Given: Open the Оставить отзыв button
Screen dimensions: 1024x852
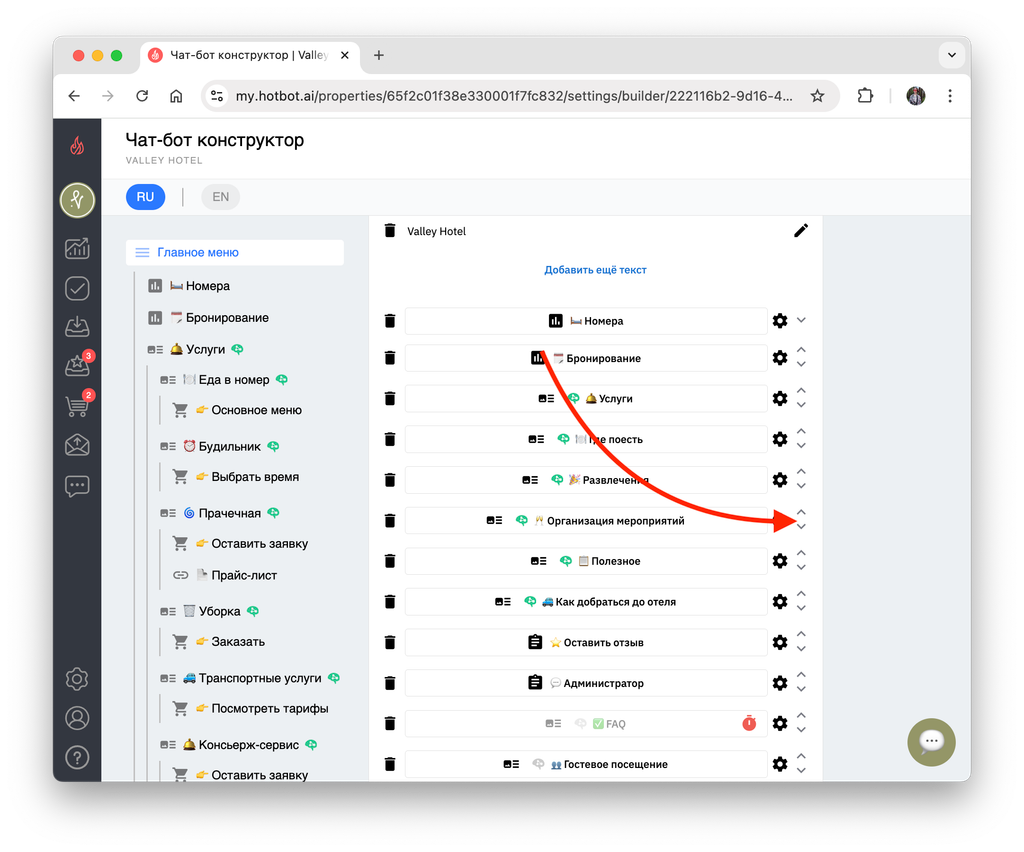Looking at the screenshot, I should 586,642.
